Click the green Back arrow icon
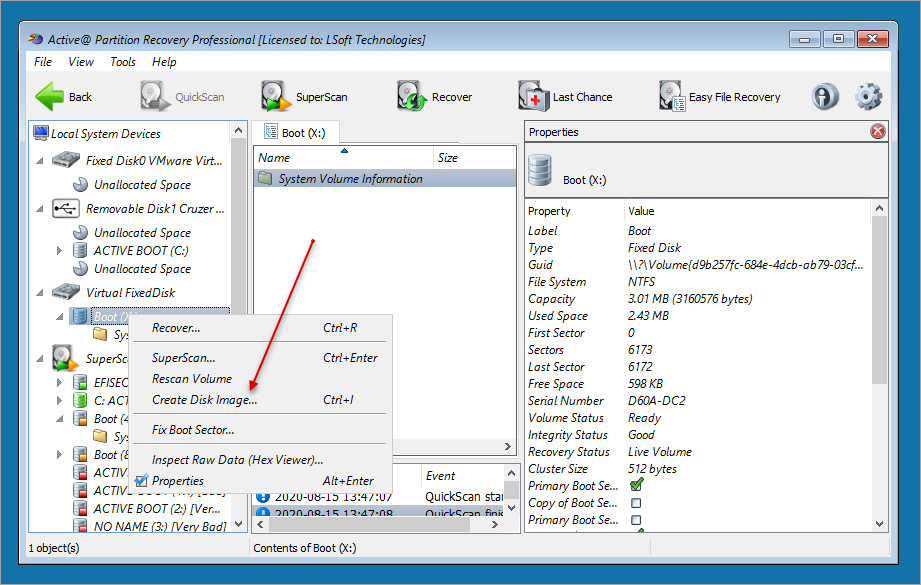921x585 pixels. point(49,96)
